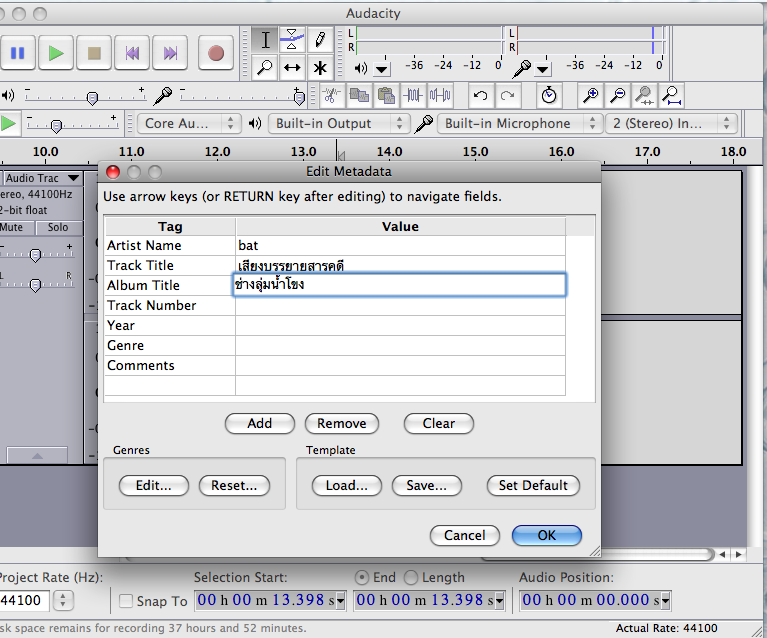This screenshot has height=638, width=767.
Task: Stop playback with the Stop button
Action: (94, 52)
